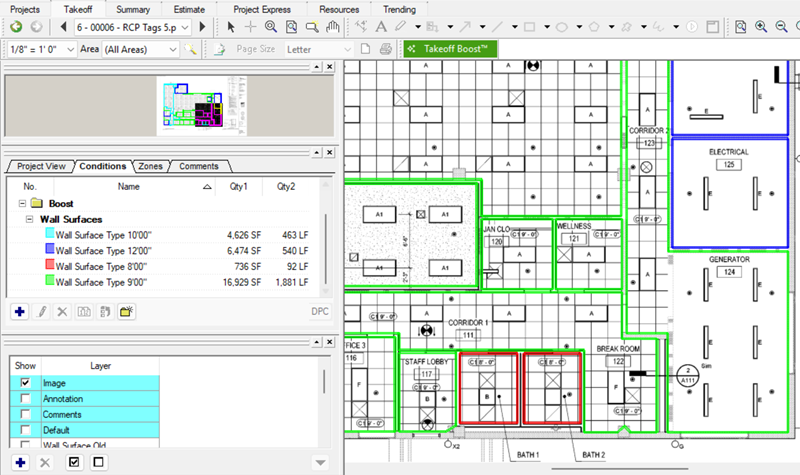Select the arrow drawing tool
The width and height of the screenshot is (800, 475).
pyautogui.click(x=465, y=27)
